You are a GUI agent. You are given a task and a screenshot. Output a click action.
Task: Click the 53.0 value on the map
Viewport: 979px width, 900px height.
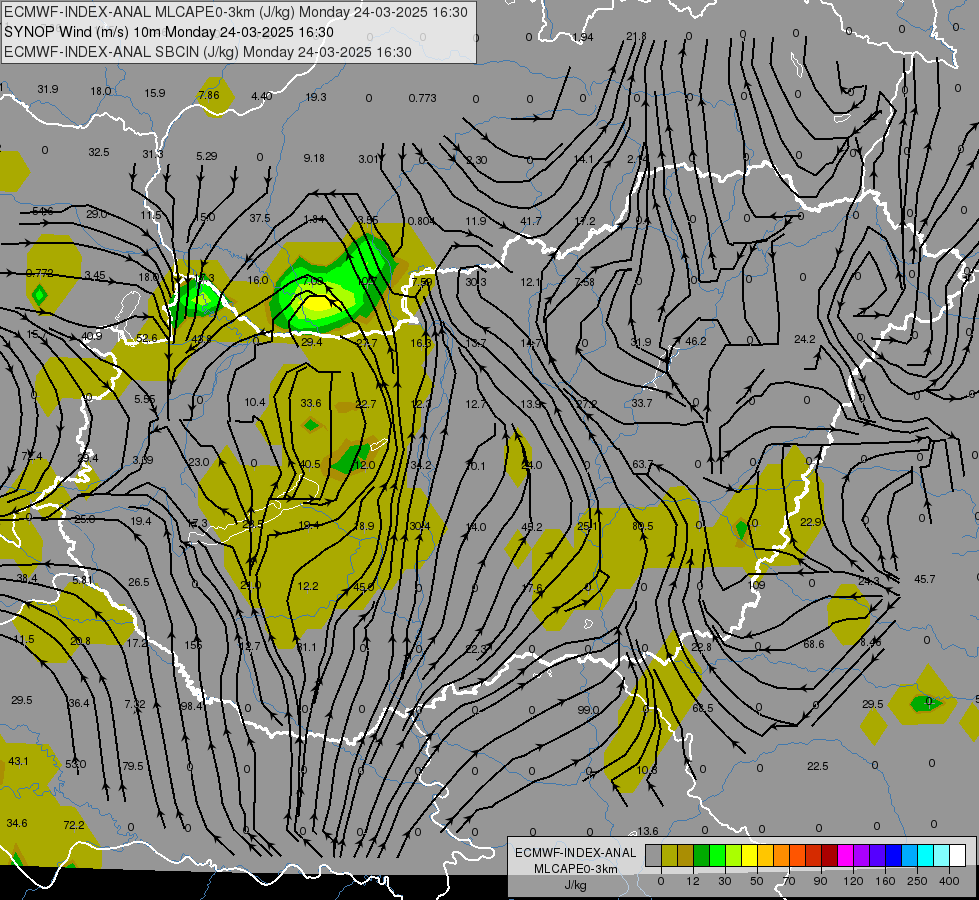point(76,764)
